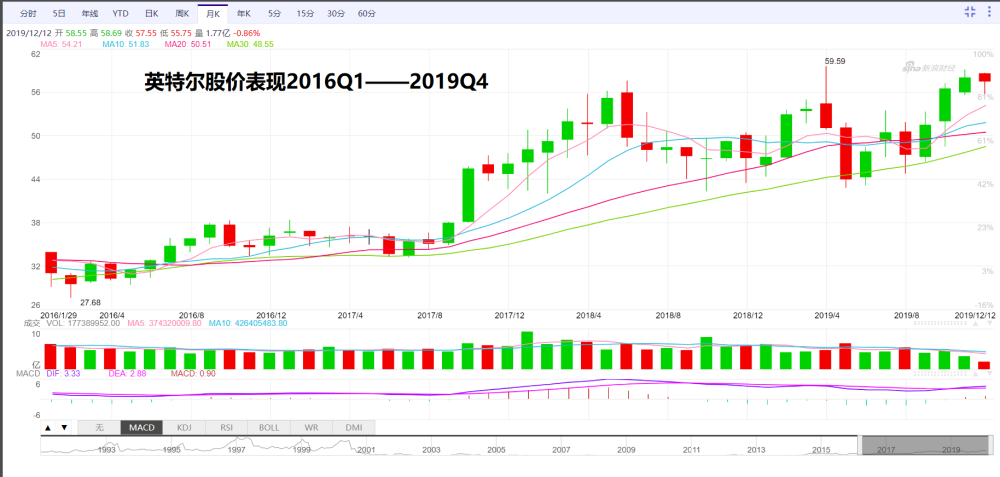The image size is (1000, 477).
Task: Click the black up-arrow beside the 无 tab
Action: point(48,427)
